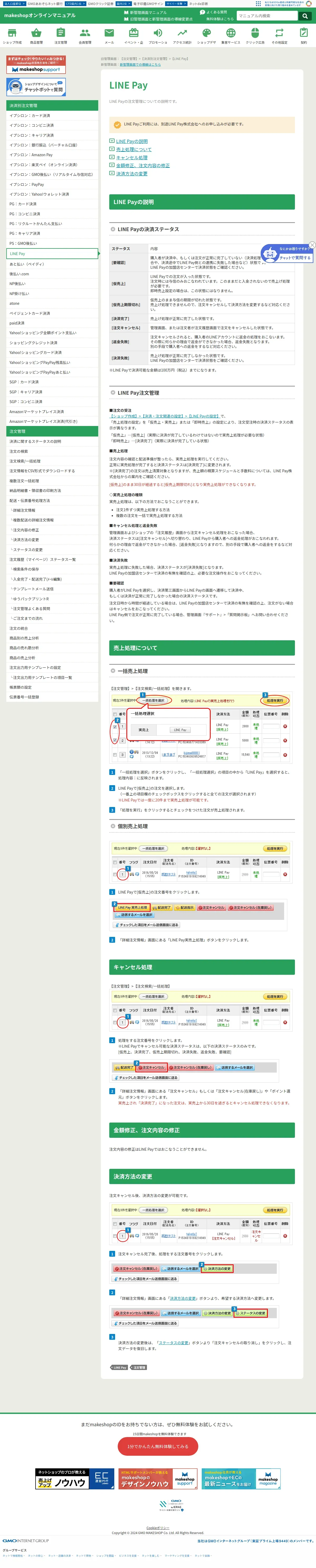Open 決済方法の変更 sub-item in sidebar
316x1568 pixels.
52,539
